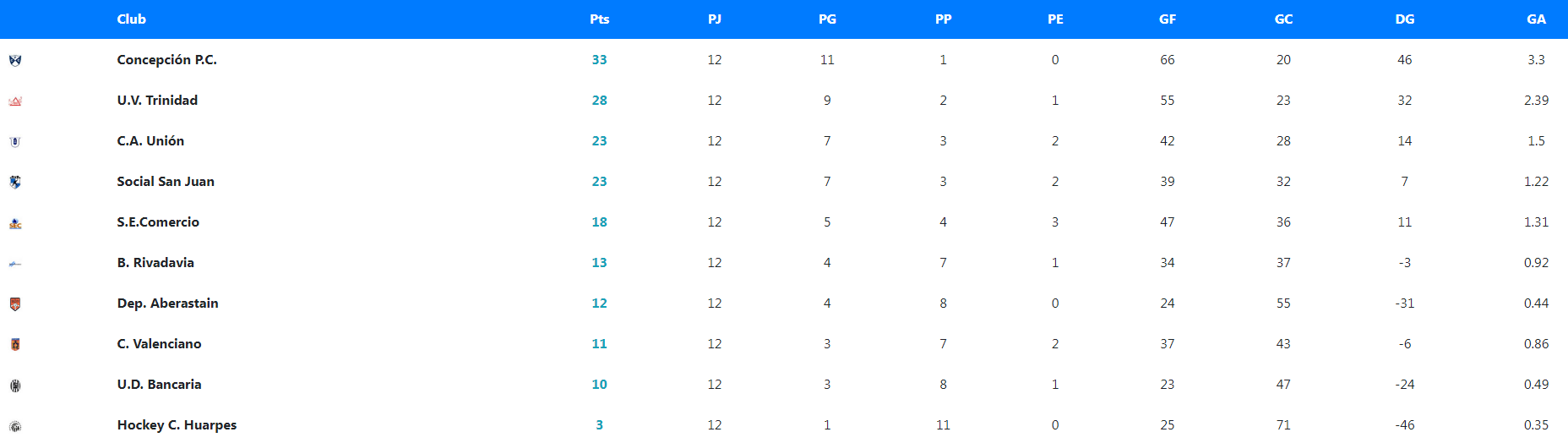
Task: Click the GA column header
Action: tap(1536, 19)
